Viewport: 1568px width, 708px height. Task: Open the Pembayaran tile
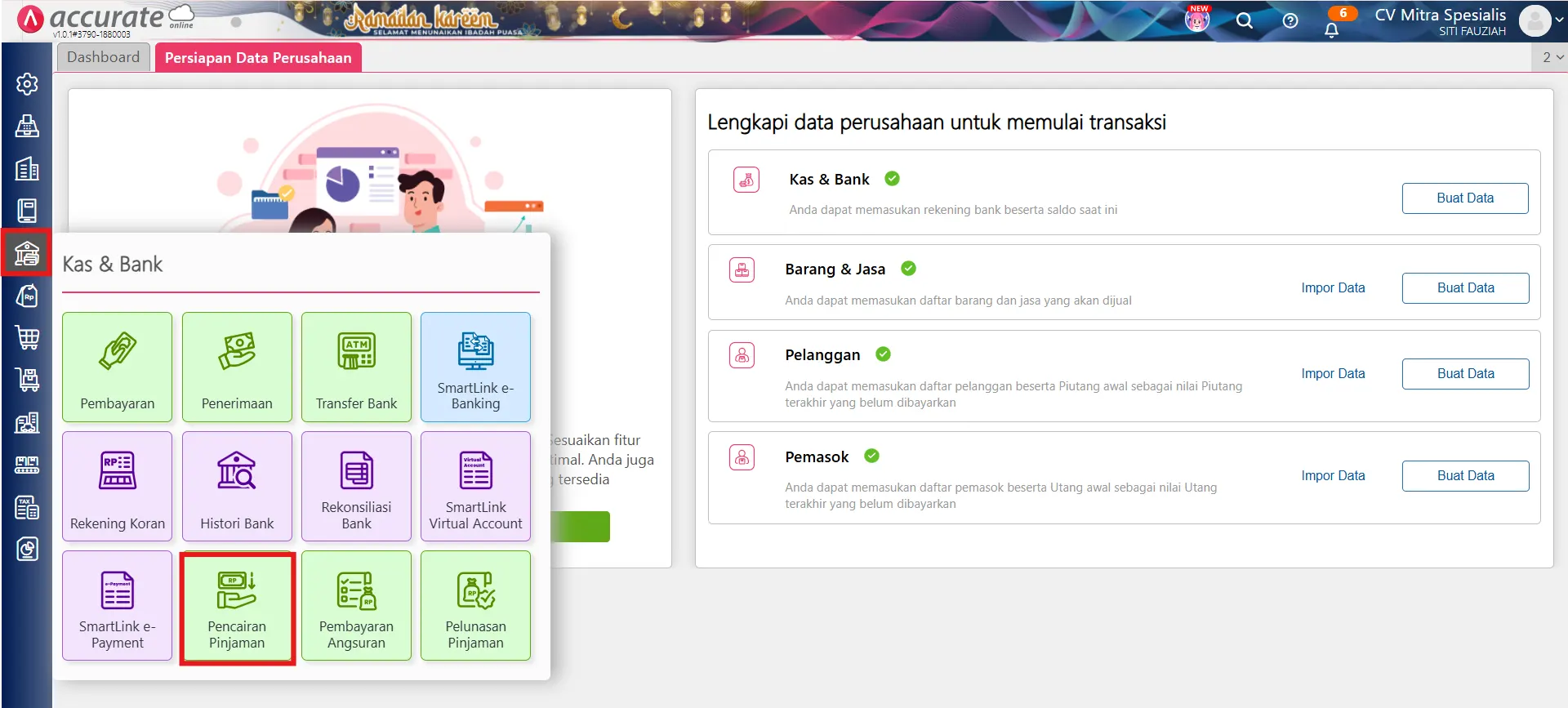(118, 367)
